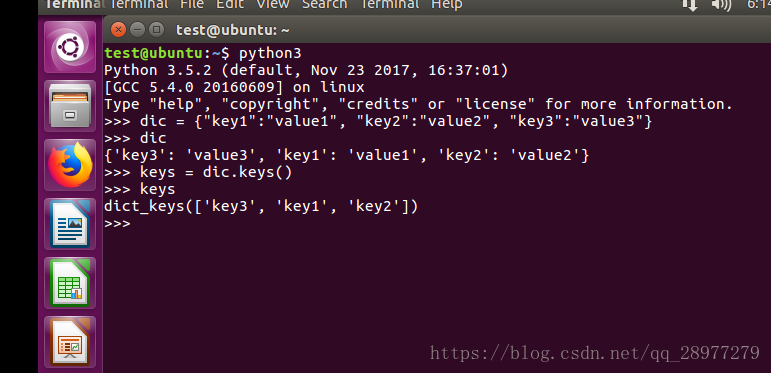Maximize the terminal window
The image size is (771, 373).
pos(156,30)
